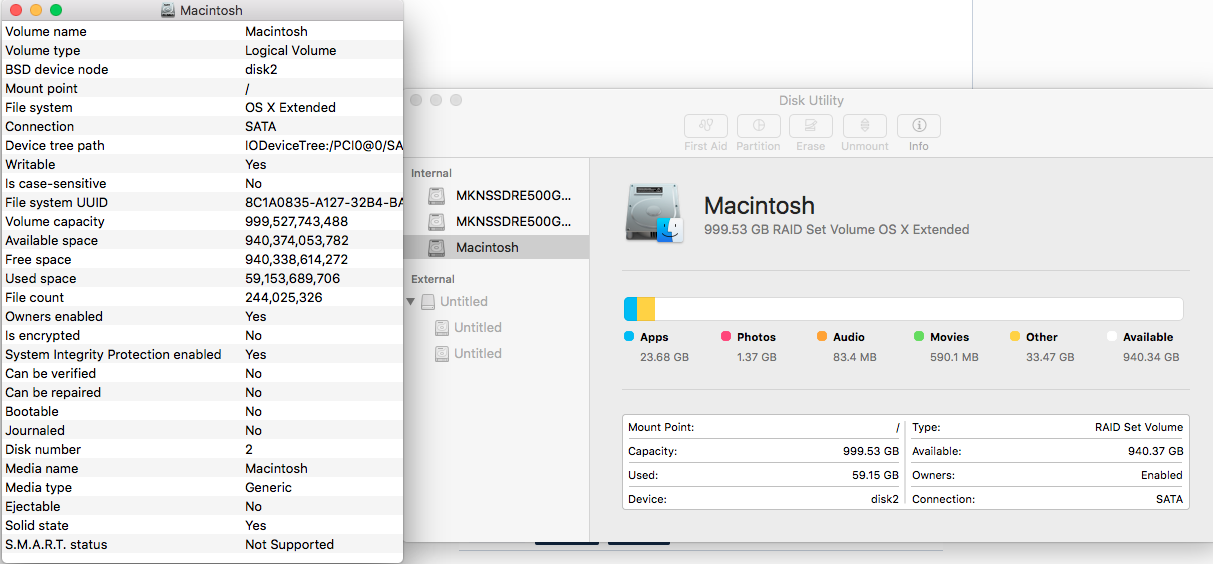Click Available space value 940,374,053,782
This screenshot has width=1213, height=564.
(297, 240)
